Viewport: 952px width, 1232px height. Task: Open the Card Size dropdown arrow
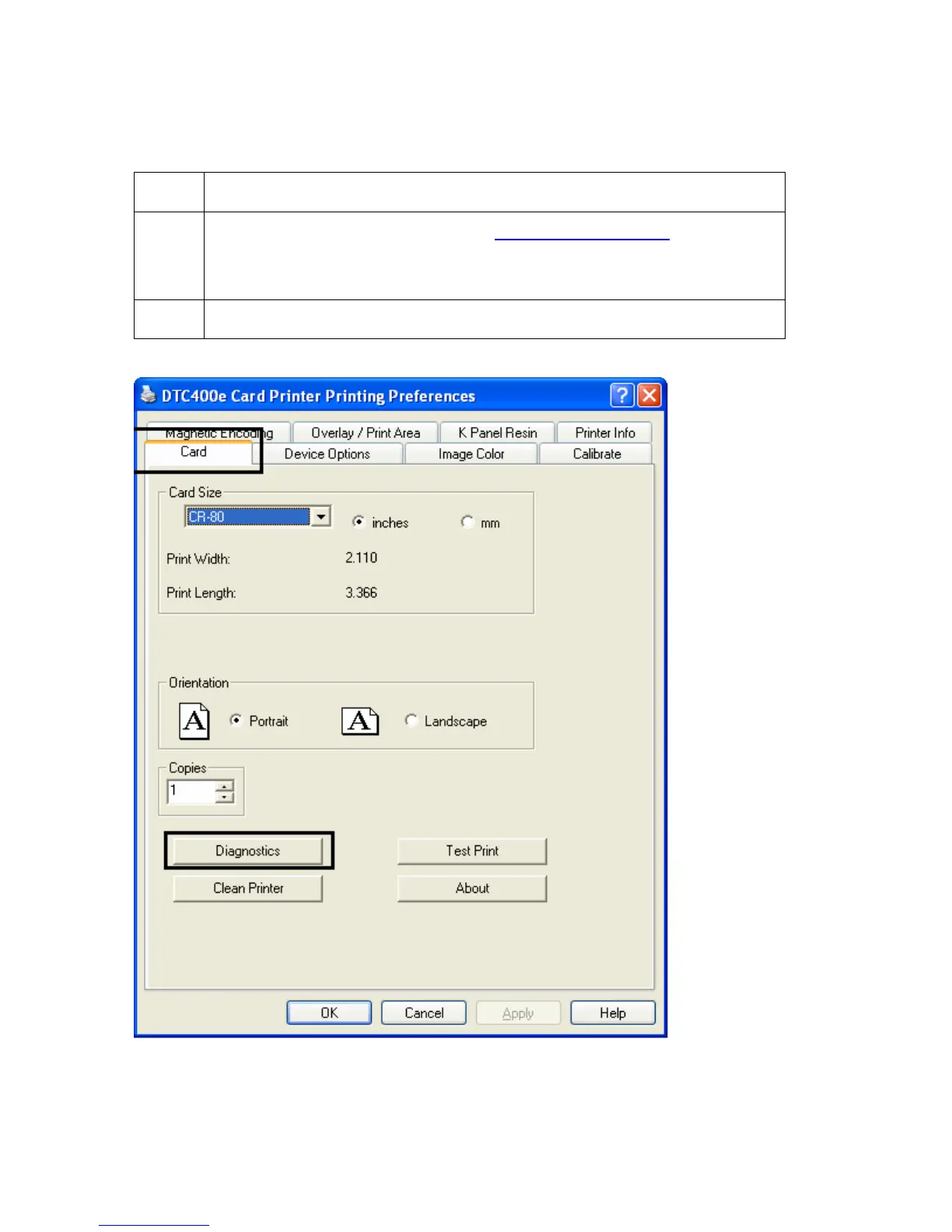click(321, 516)
